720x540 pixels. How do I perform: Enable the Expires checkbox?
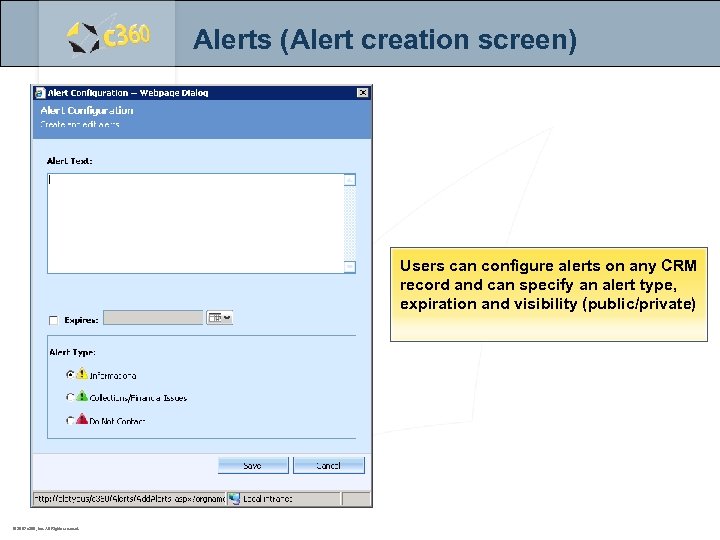tap(54, 320)
